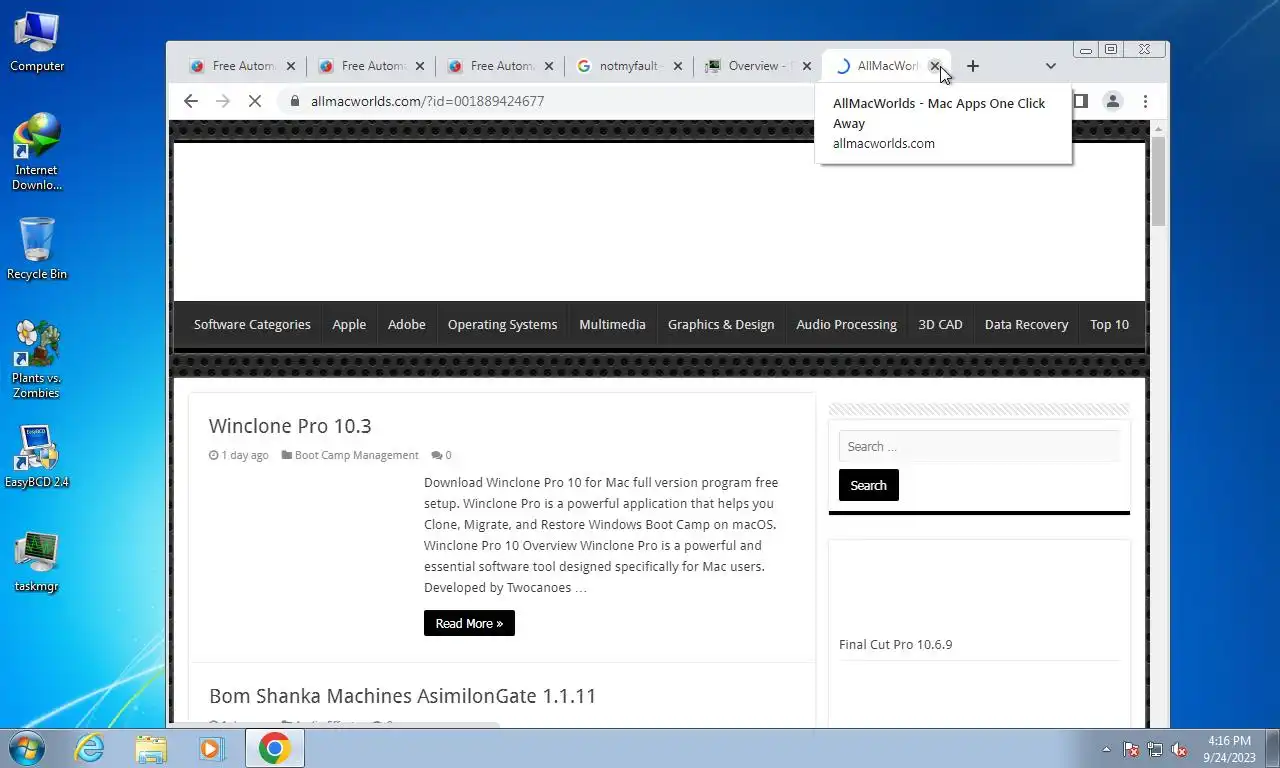1280x768 pixels.
Task: Open the 3D CAD category
Action: coord(940,324)
